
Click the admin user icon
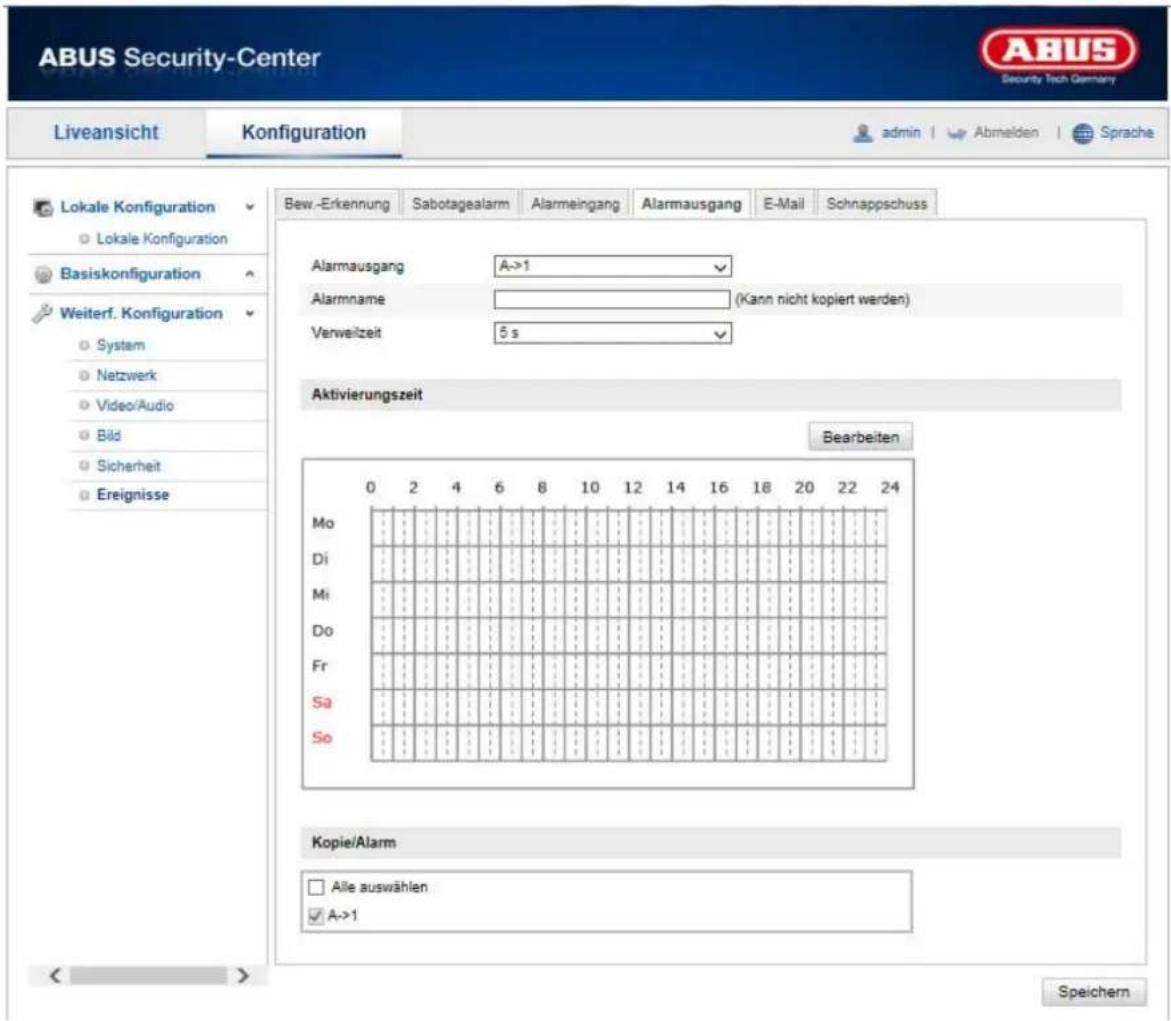pyautogui.click(x=863, y=133)
